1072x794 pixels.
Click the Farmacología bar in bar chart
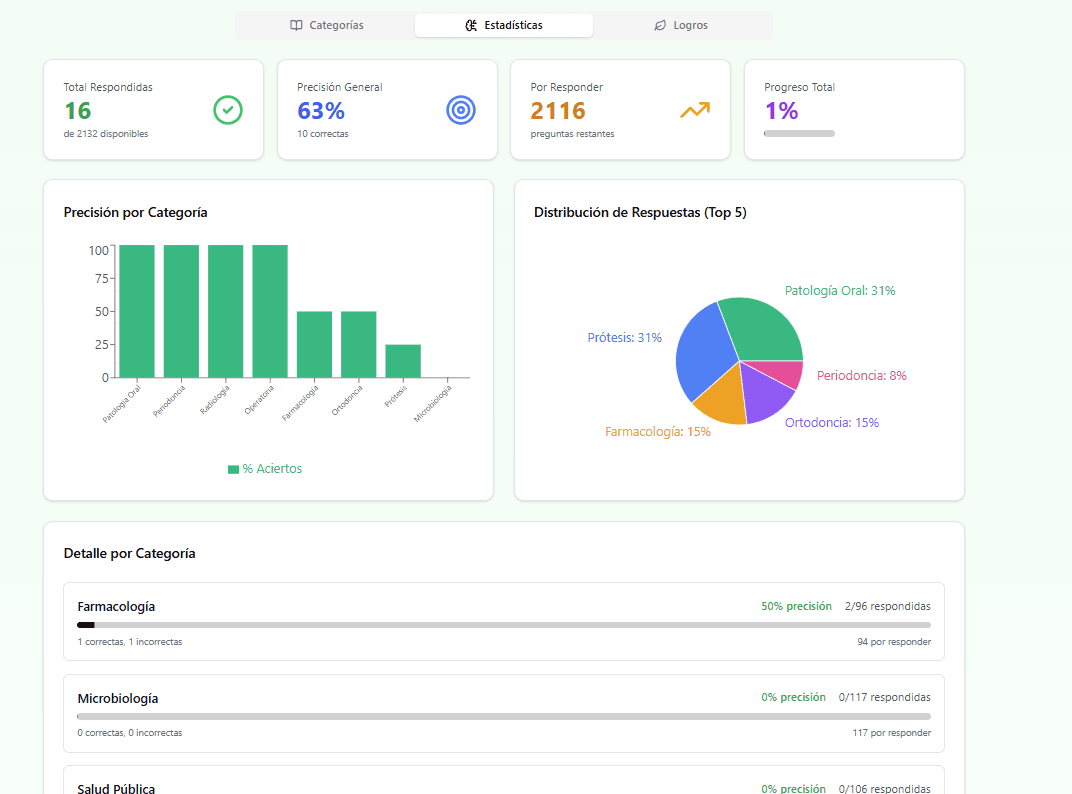tap(314, 345)
